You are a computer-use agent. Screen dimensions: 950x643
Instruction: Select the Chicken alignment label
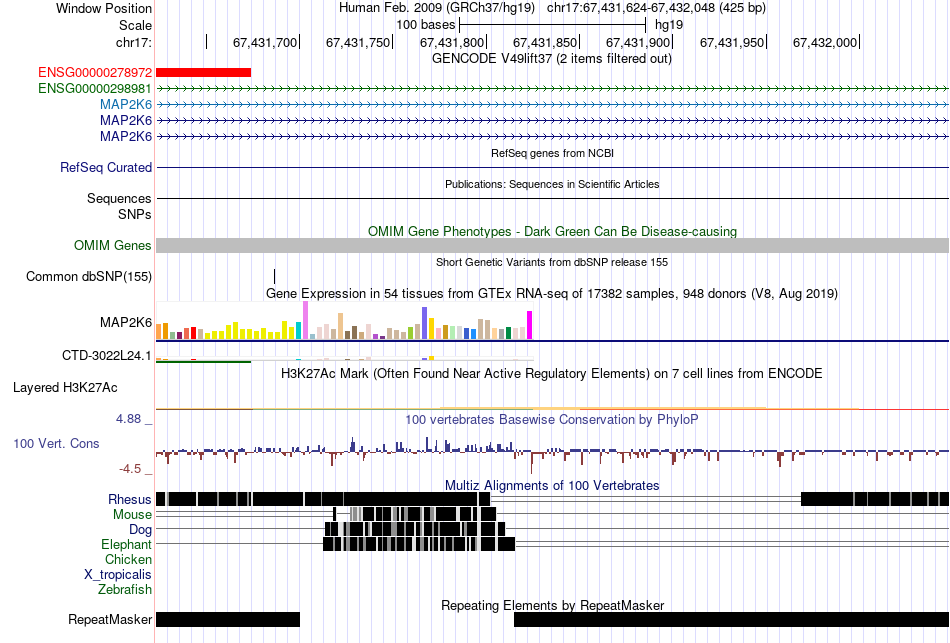pyautogui.click(x=128, y=559)
